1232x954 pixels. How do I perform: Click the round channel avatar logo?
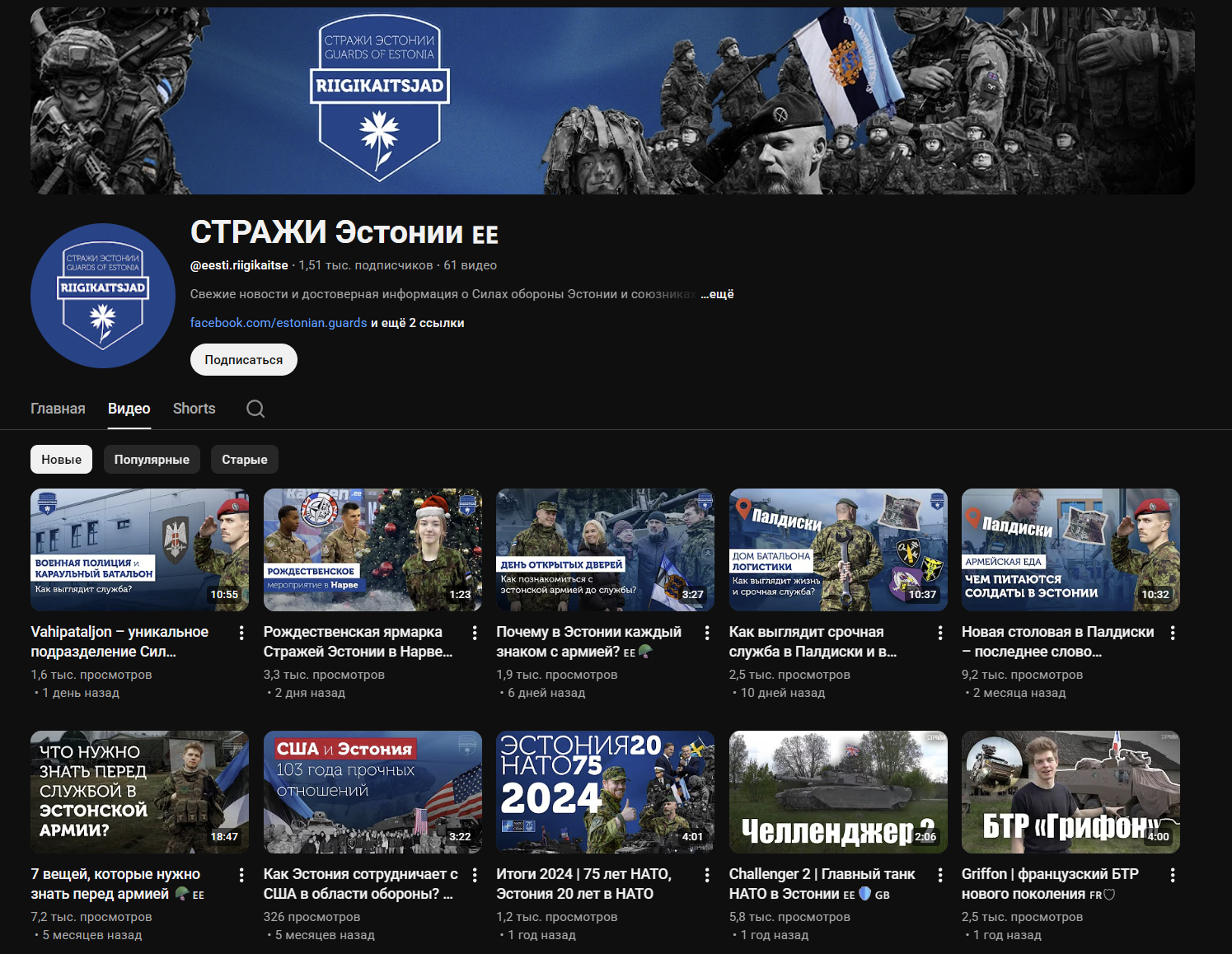(x=103, y=296)
